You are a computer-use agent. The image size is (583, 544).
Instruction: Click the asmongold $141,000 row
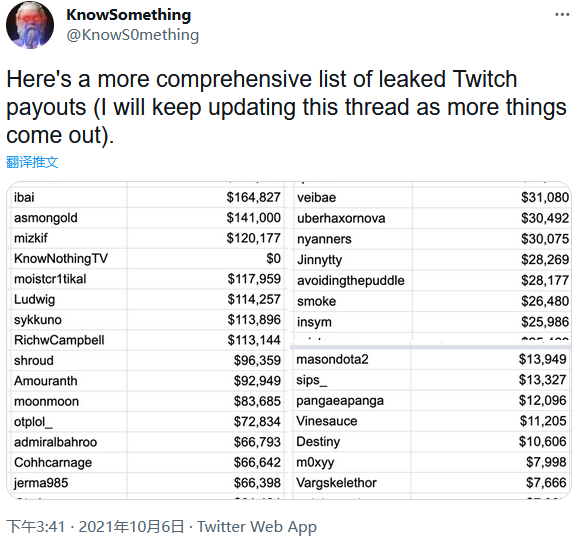147,218
